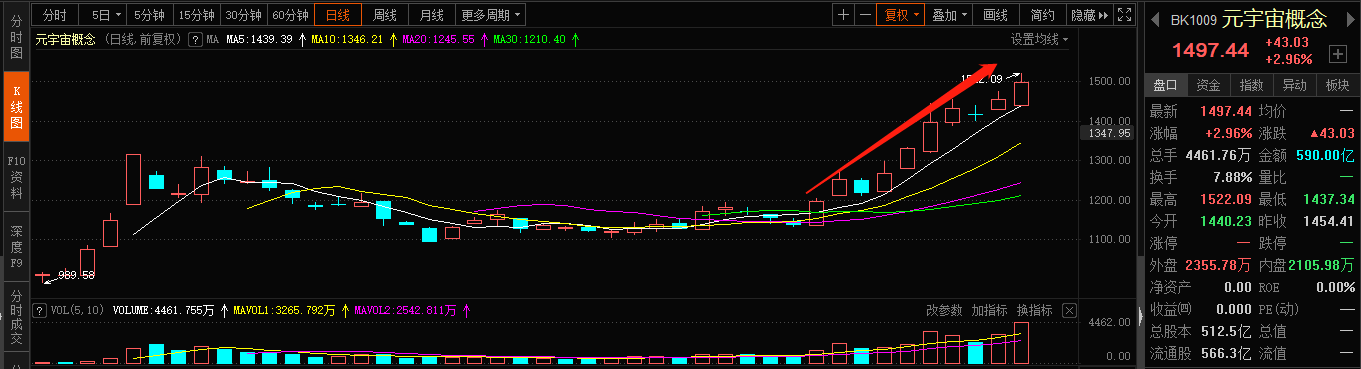Switch to 资金 tab
This screenshot has height=369, width=1361.
point(1208,85)
